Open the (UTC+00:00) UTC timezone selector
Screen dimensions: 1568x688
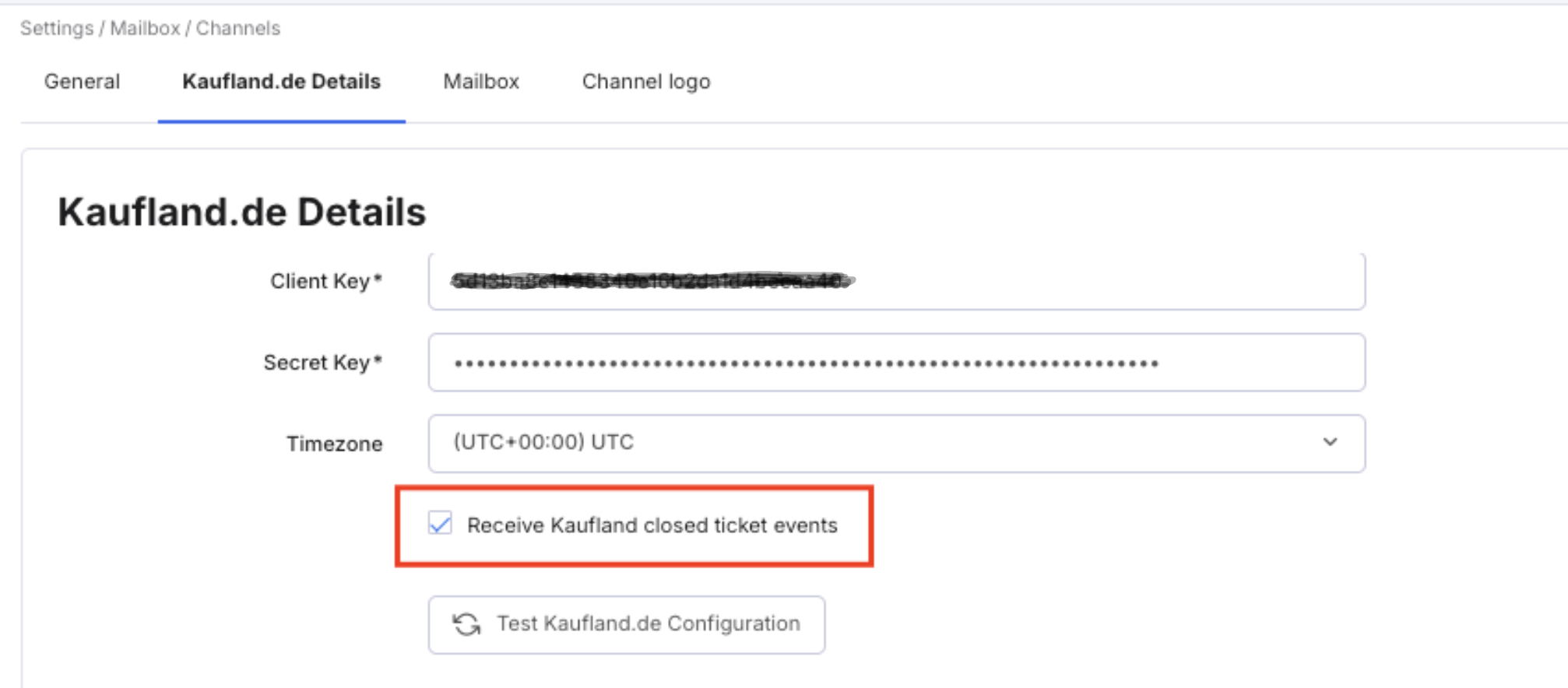click(x=895, y=443)
